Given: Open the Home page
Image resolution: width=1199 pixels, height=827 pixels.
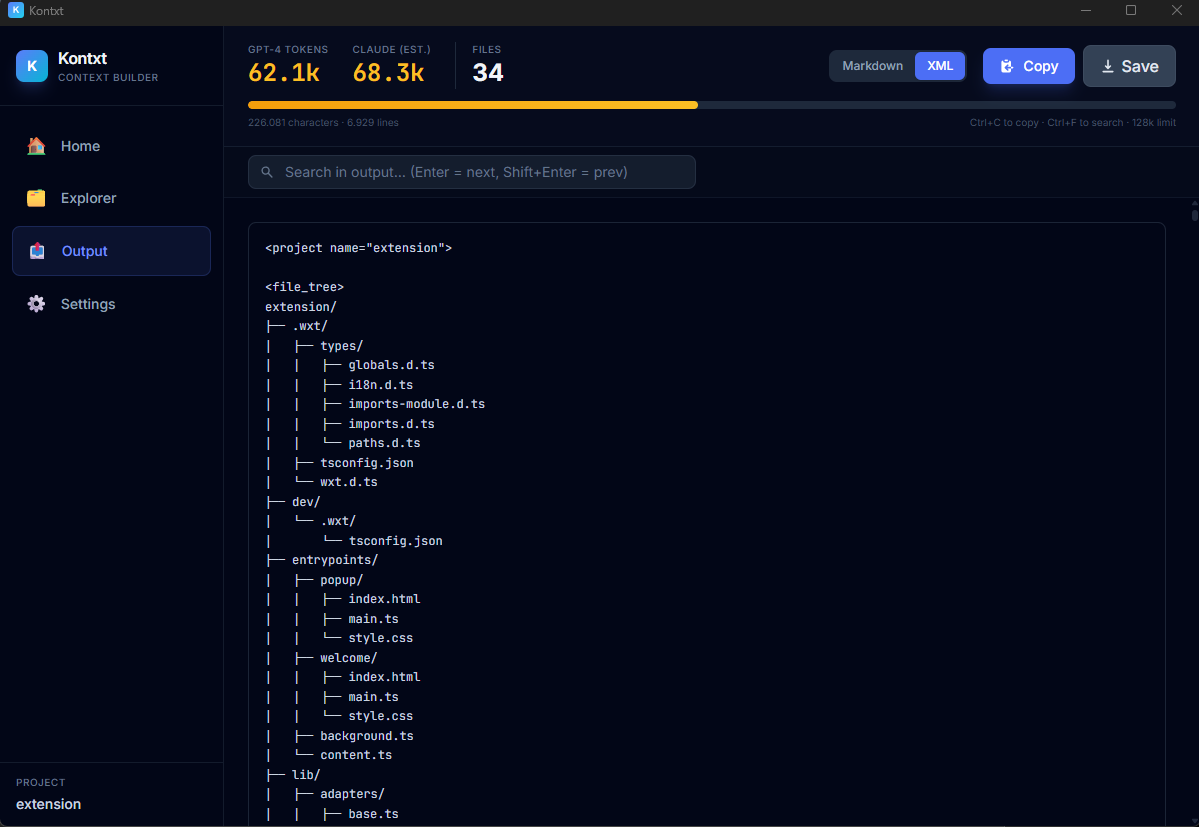Looking at the screenshot, I should (111, 146).
